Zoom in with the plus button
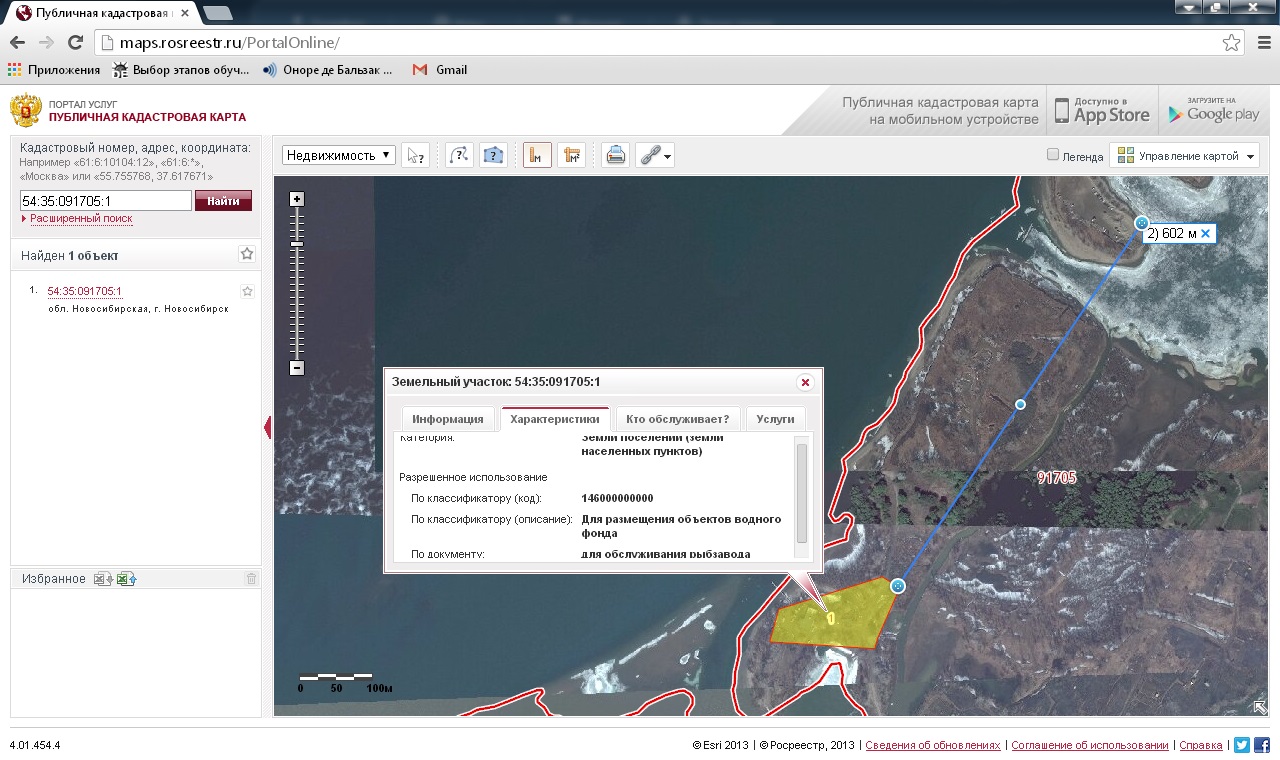The width and height of the screenshot is (1280, 760). (x=297, y=199)
